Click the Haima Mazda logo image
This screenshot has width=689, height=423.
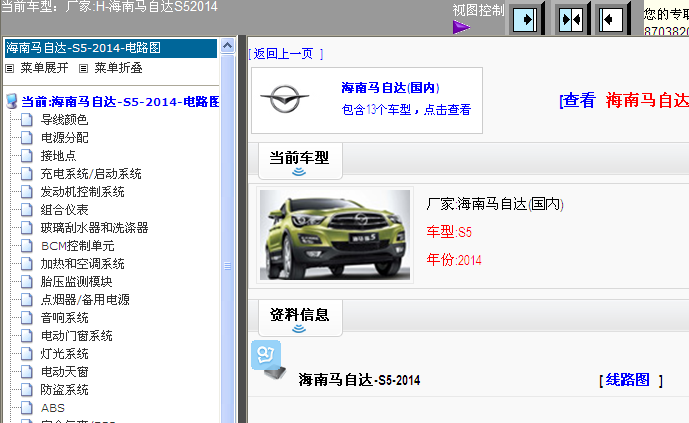click(x=285, y=98)
